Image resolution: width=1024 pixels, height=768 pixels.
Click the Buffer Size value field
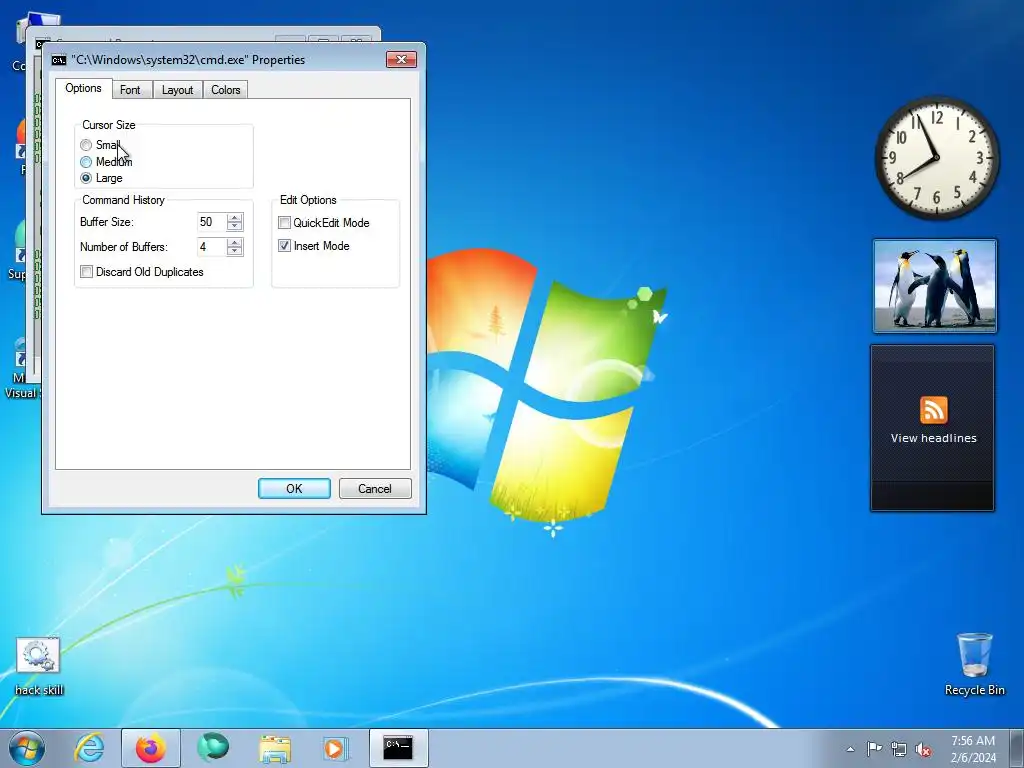click(x=212, y=222)
